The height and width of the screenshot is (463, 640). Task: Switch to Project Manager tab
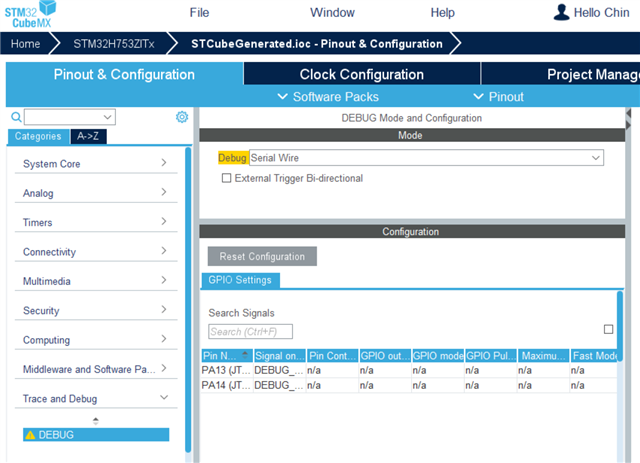[x=561, y=74]
